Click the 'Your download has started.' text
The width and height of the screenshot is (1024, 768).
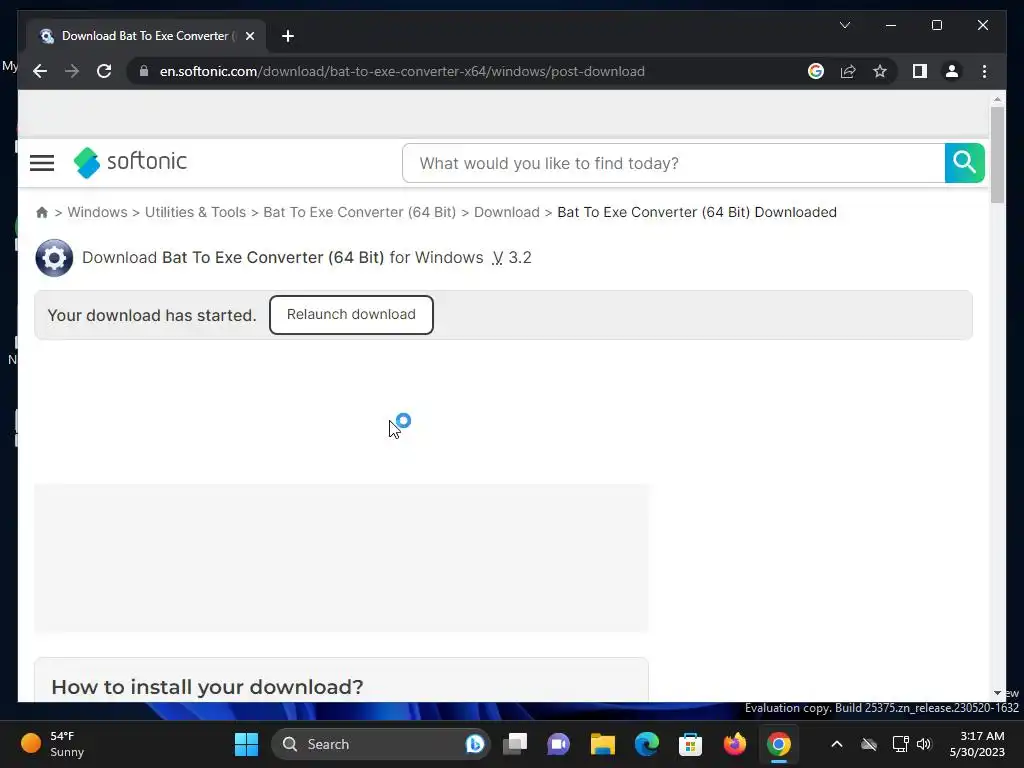[152, 315]
